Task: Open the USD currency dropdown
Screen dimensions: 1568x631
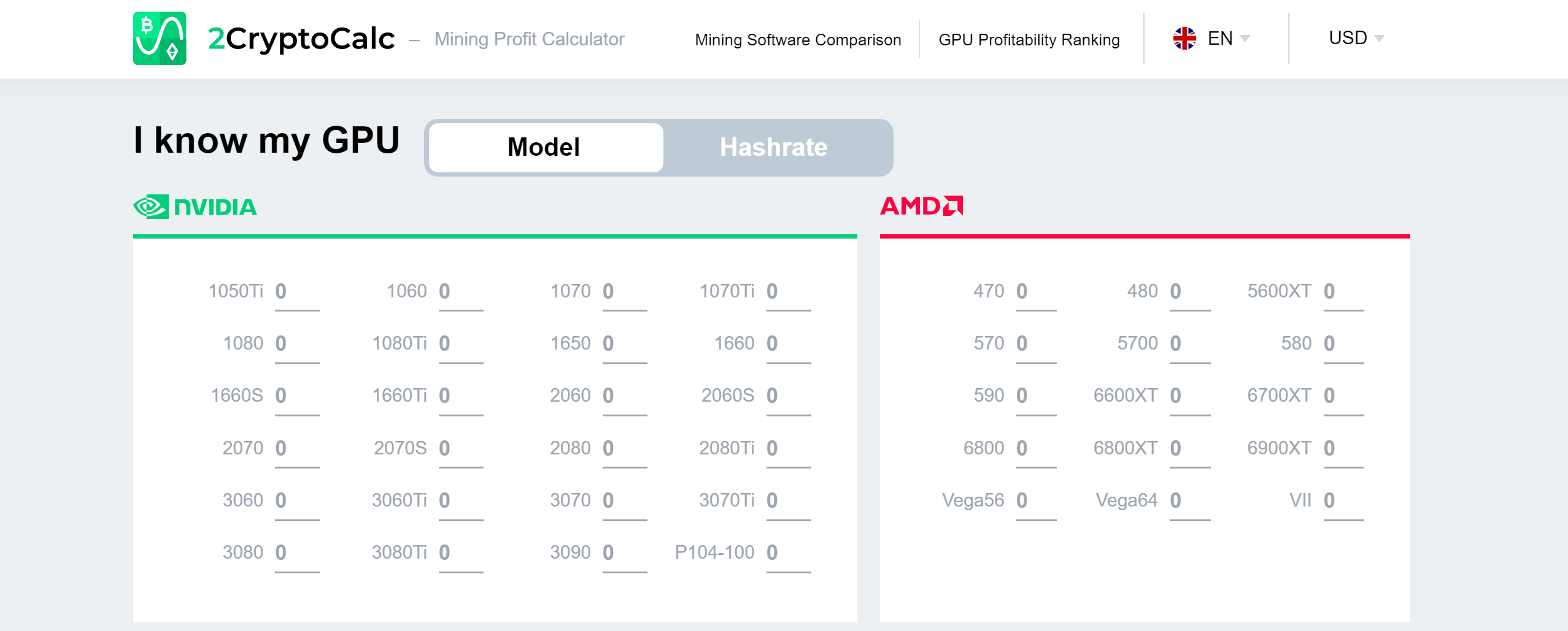Action: pyautogui.click(x=1354, y=38)
